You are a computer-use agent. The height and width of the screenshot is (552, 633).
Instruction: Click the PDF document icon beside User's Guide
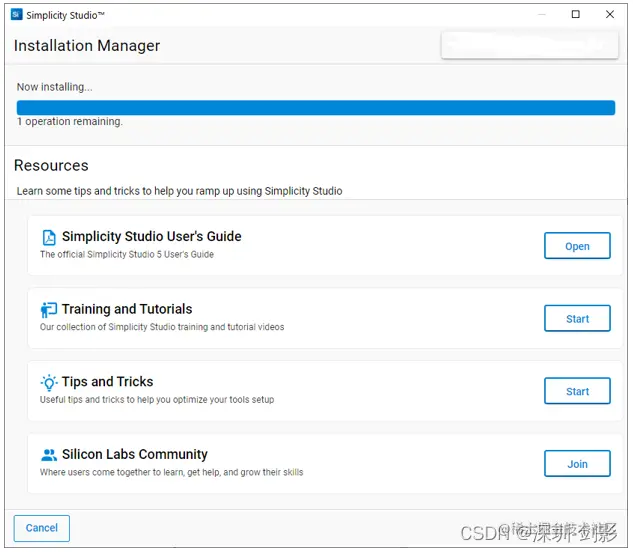pos(49,237)
